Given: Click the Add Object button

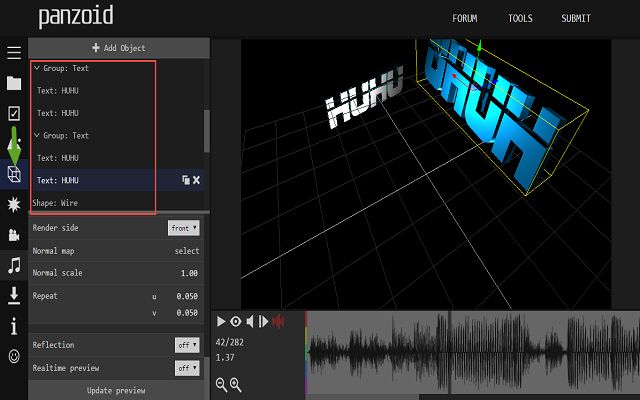Looking at the screenshot, I should pyautogui.click(x=118, y=48).
